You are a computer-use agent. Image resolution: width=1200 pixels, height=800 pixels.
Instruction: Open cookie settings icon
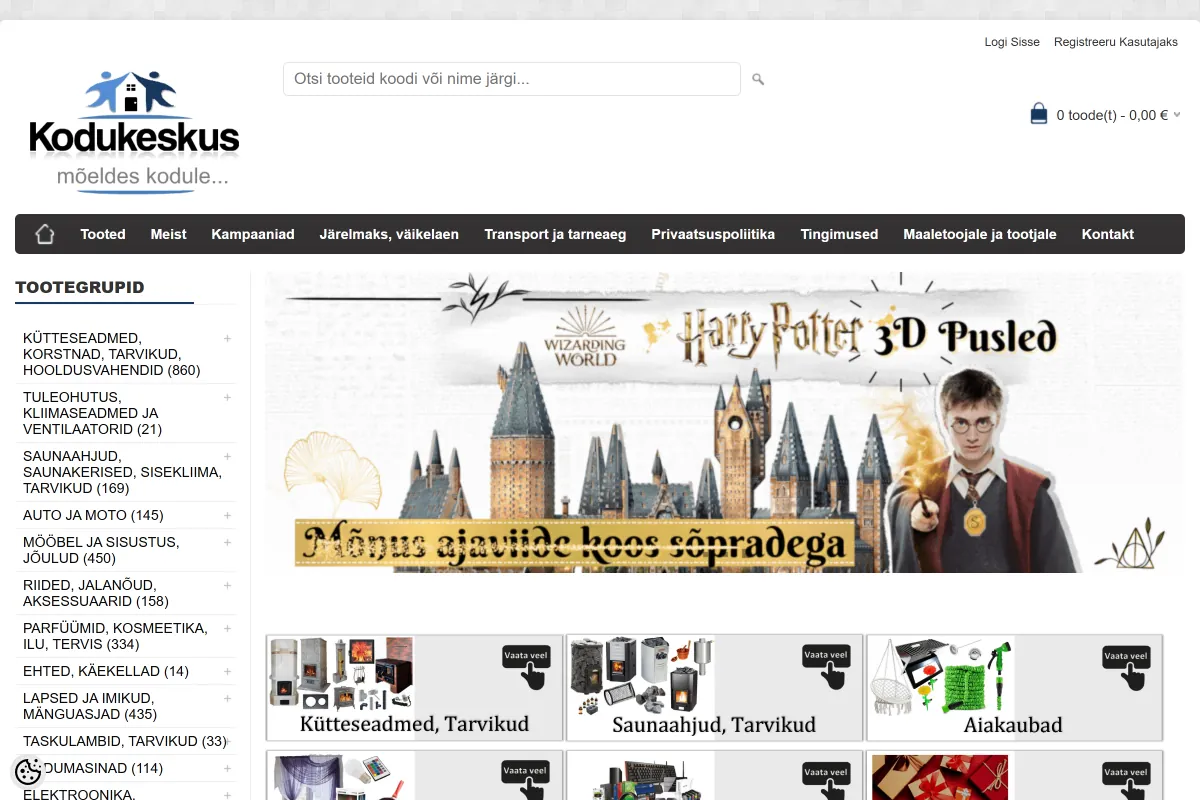coord(28,771)
